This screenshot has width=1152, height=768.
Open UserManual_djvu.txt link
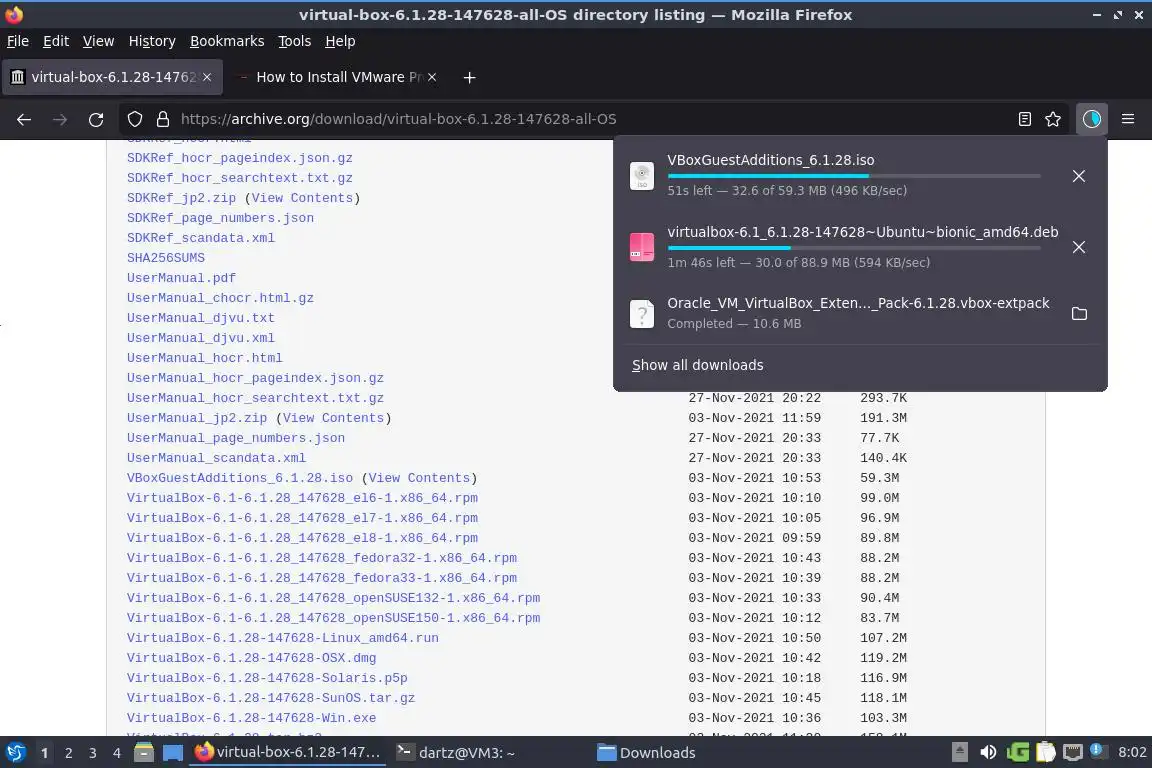pos(201,317)
